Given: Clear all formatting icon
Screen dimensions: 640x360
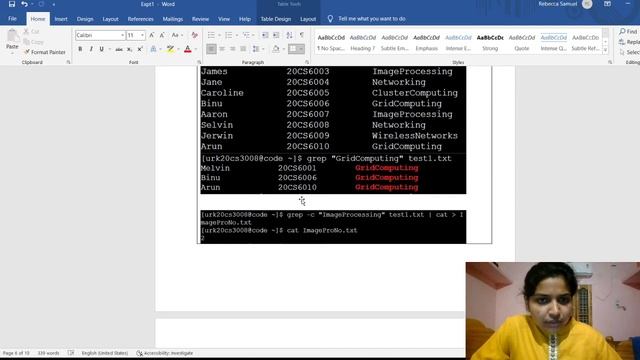Looking at the screenshot, I should (x=195, y=36).
